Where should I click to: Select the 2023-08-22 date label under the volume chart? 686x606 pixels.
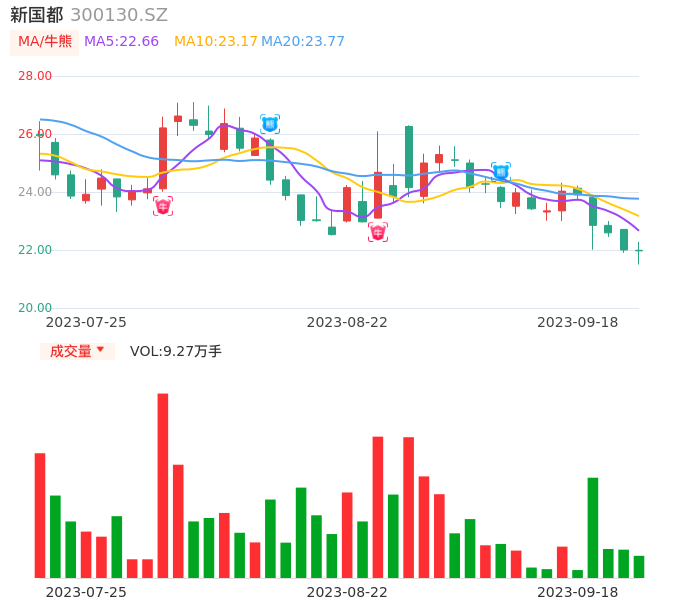[x=347, y=592]
